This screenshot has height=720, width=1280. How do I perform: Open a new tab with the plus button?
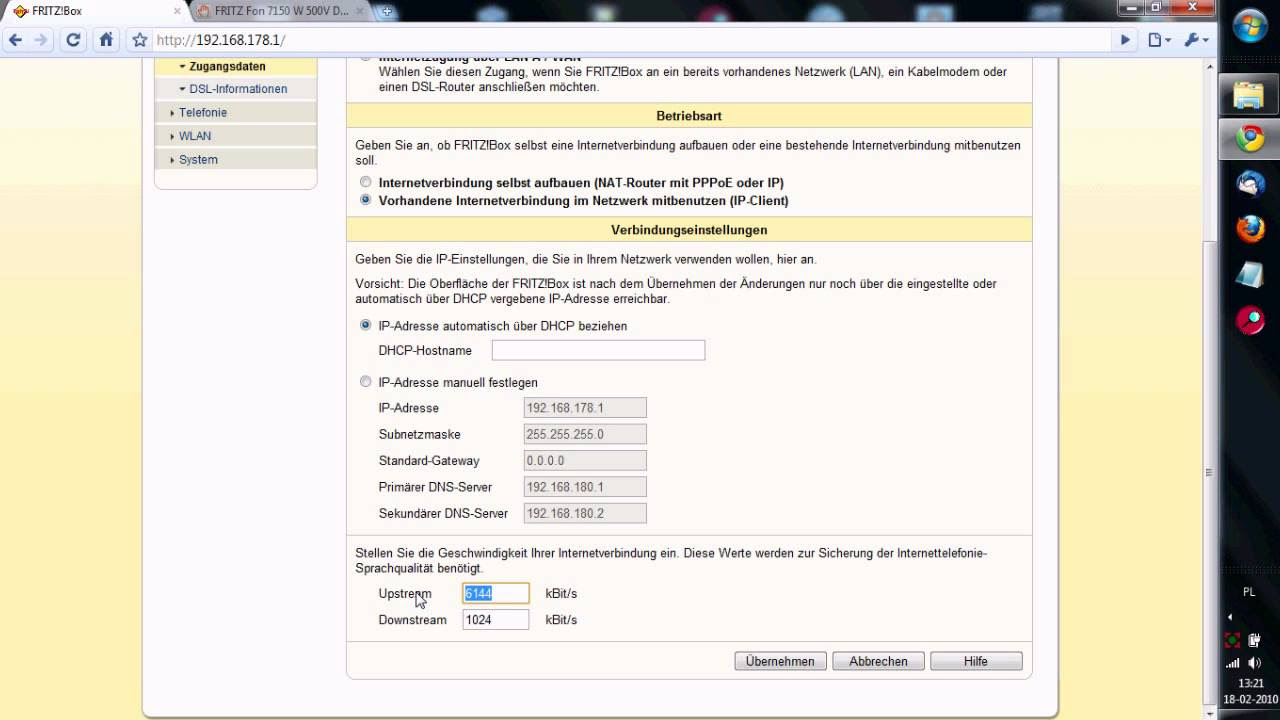(x=387, y=12)
